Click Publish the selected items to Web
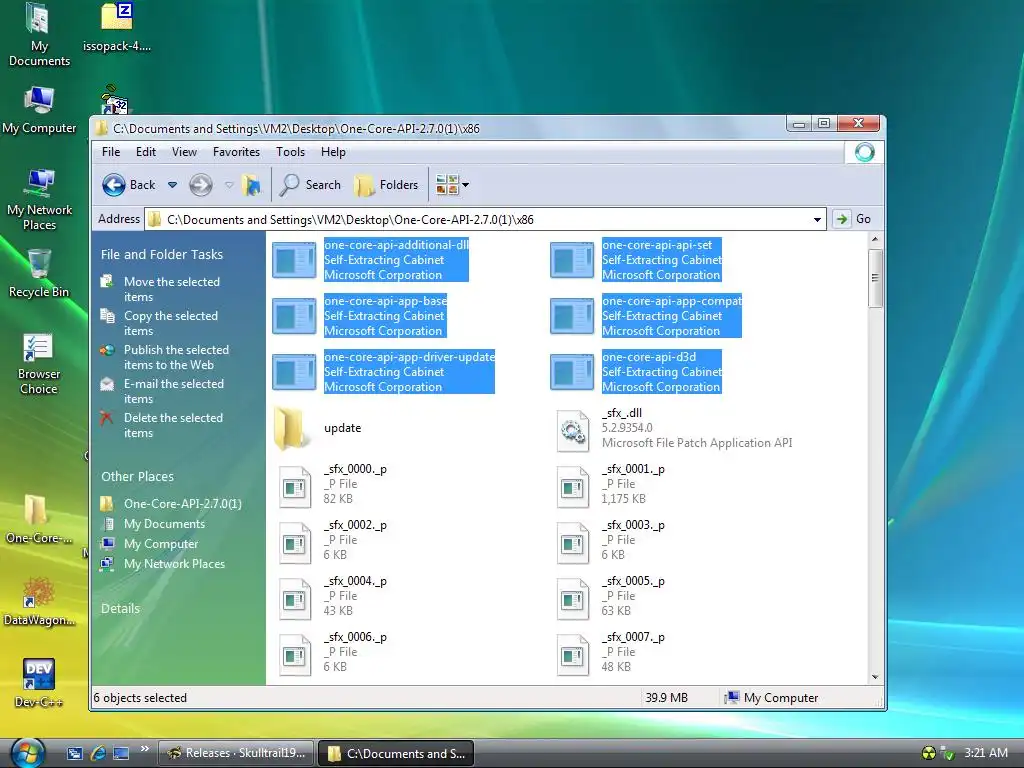 (x=176, y=357)
